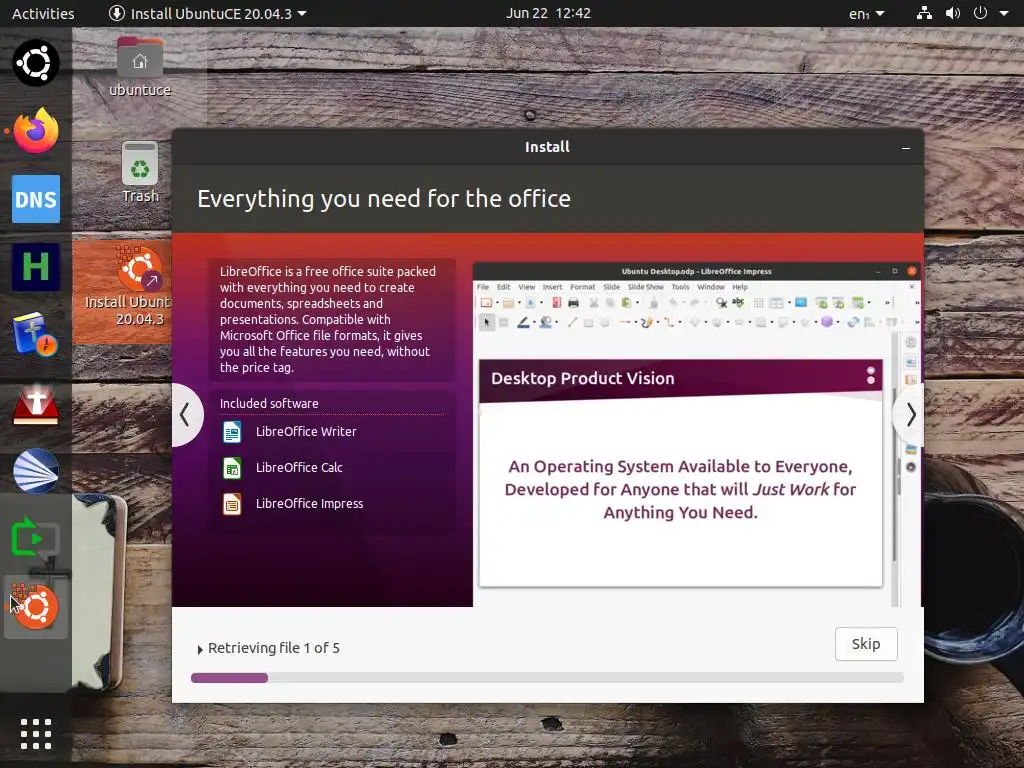Click spellcheck abc icon in Impress screenshot
This screenshot has width=1024, height=768.
point(738,302)
